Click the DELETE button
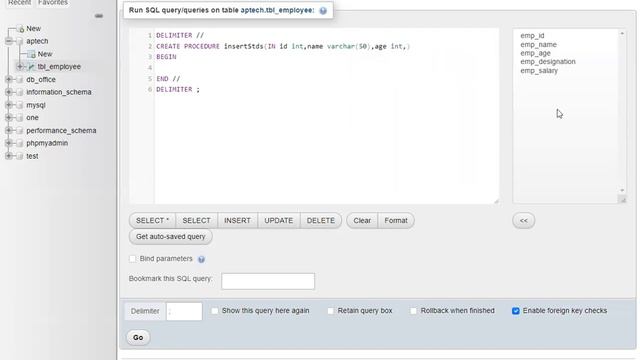Screen dimensions: 640x360 click(x=320, y=220)
